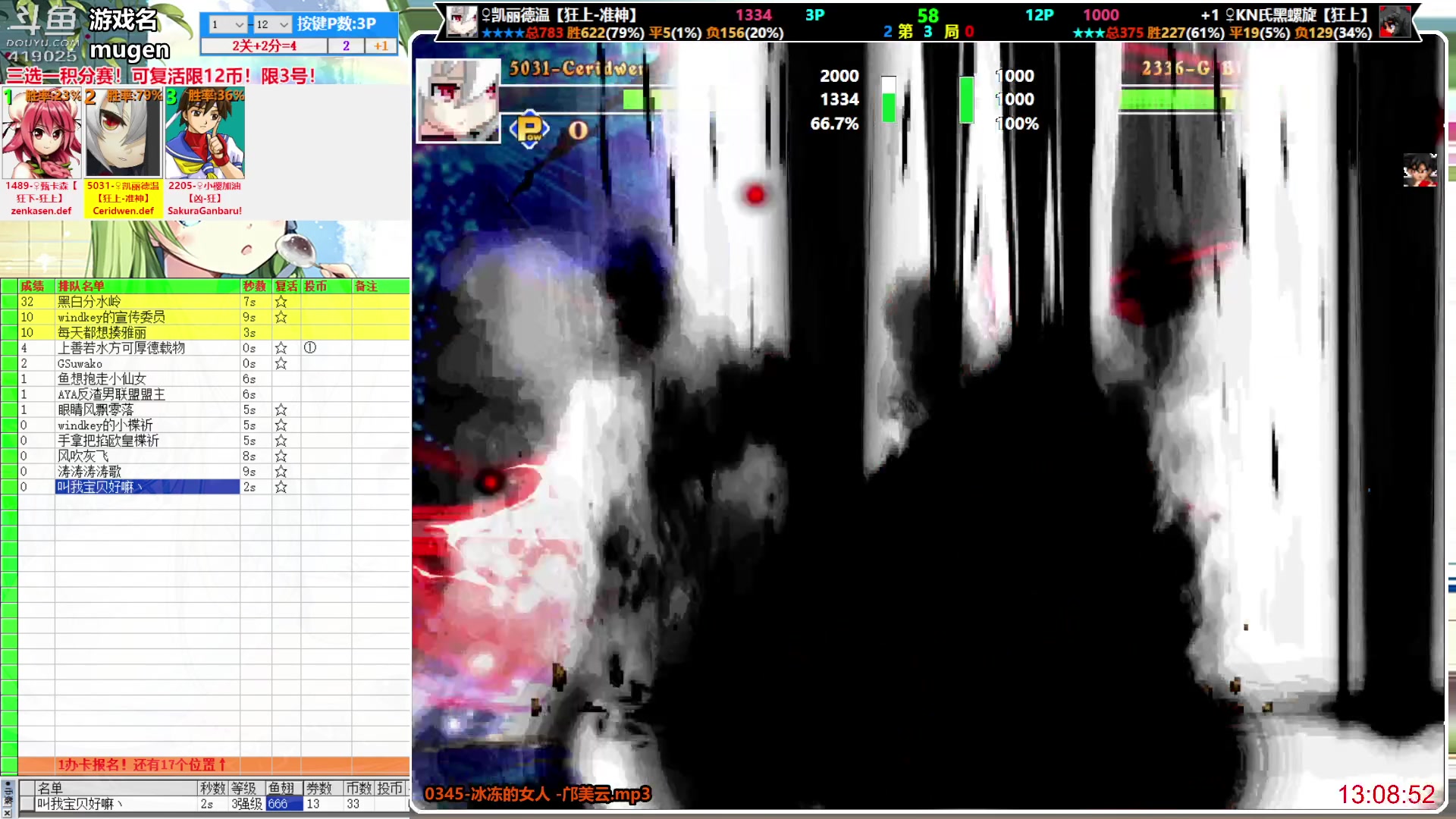Click the music track title 0345-冰冻的女人
This screenshot has height=819, width=1456.
(x=538, y=794)
